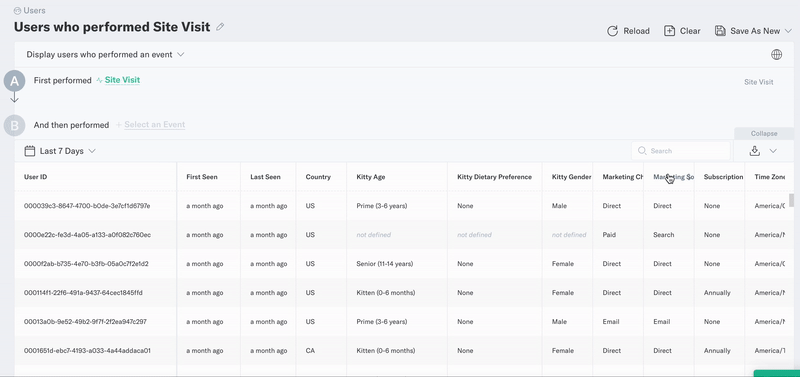Open user 0001651d-ebc7-4193-a033-4a44addaca01
800x377 pixels.
click(87, 351)
